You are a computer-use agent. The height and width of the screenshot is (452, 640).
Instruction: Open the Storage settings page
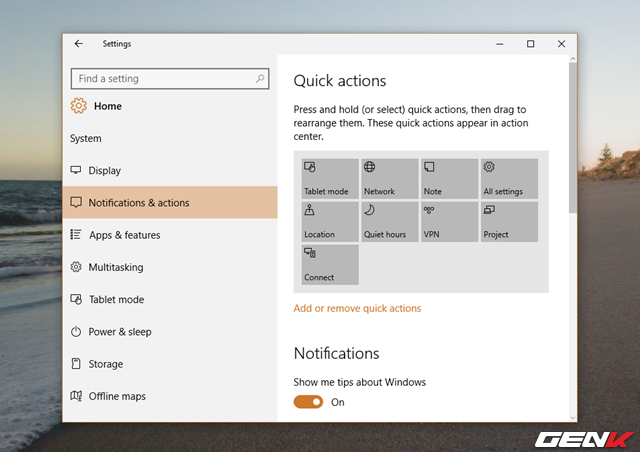pos(170,364)
